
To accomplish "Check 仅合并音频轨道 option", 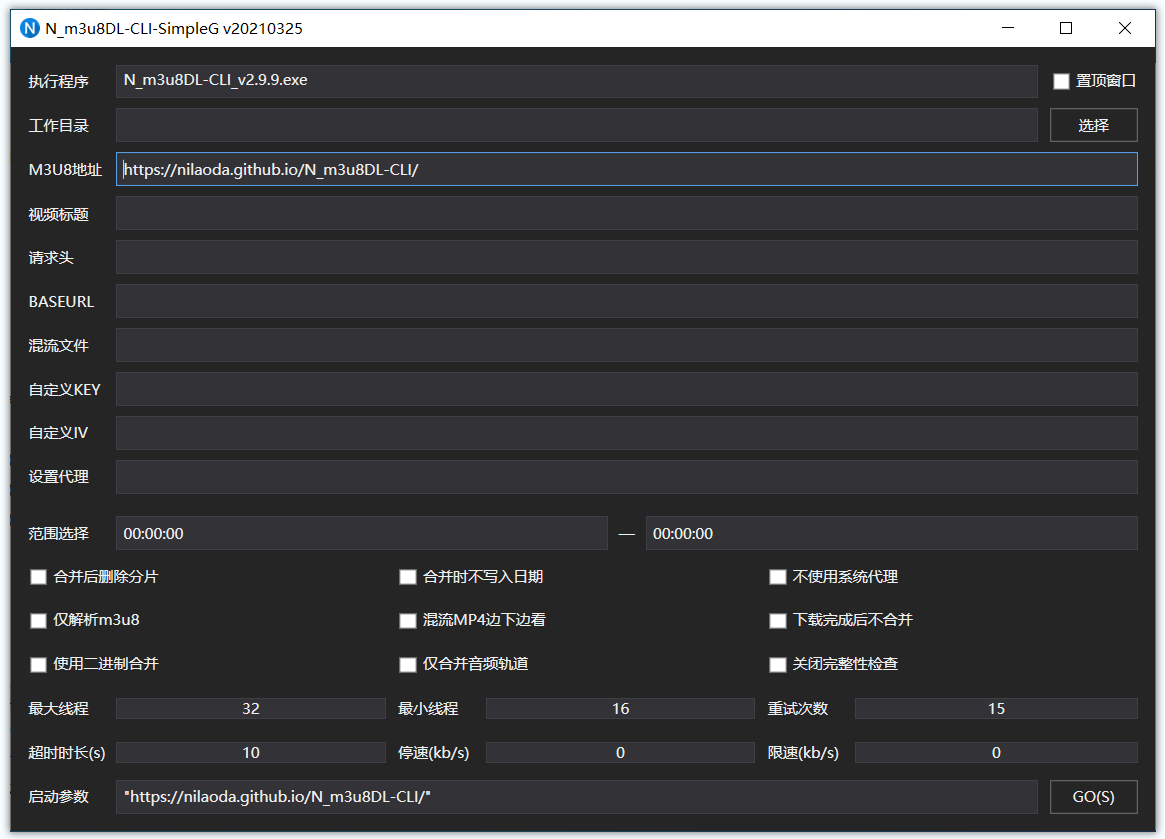I will 407,664.
